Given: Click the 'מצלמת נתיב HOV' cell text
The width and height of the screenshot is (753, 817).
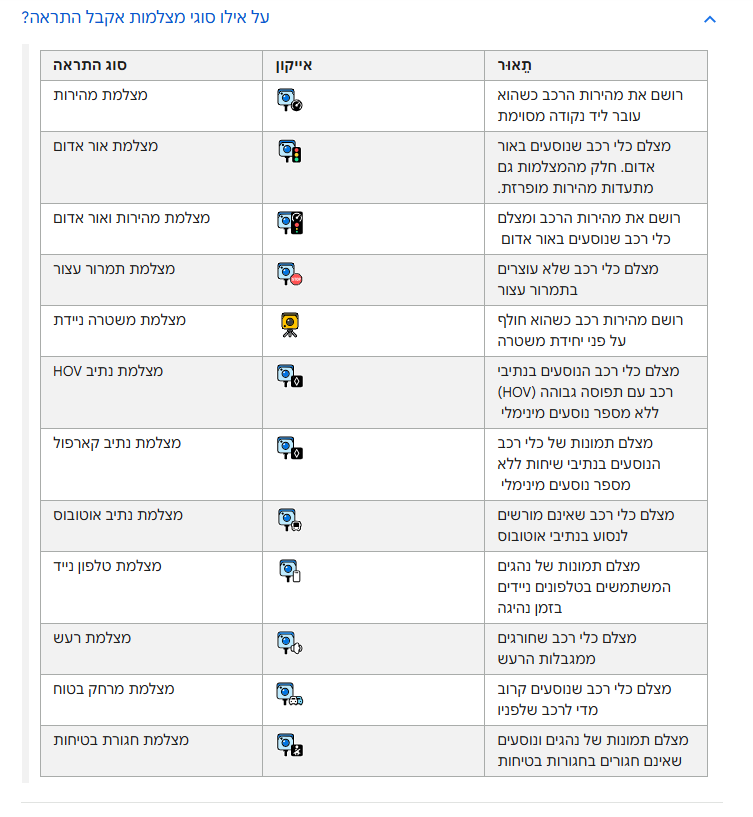Looking at the screenshot, I should coord(108,371).
